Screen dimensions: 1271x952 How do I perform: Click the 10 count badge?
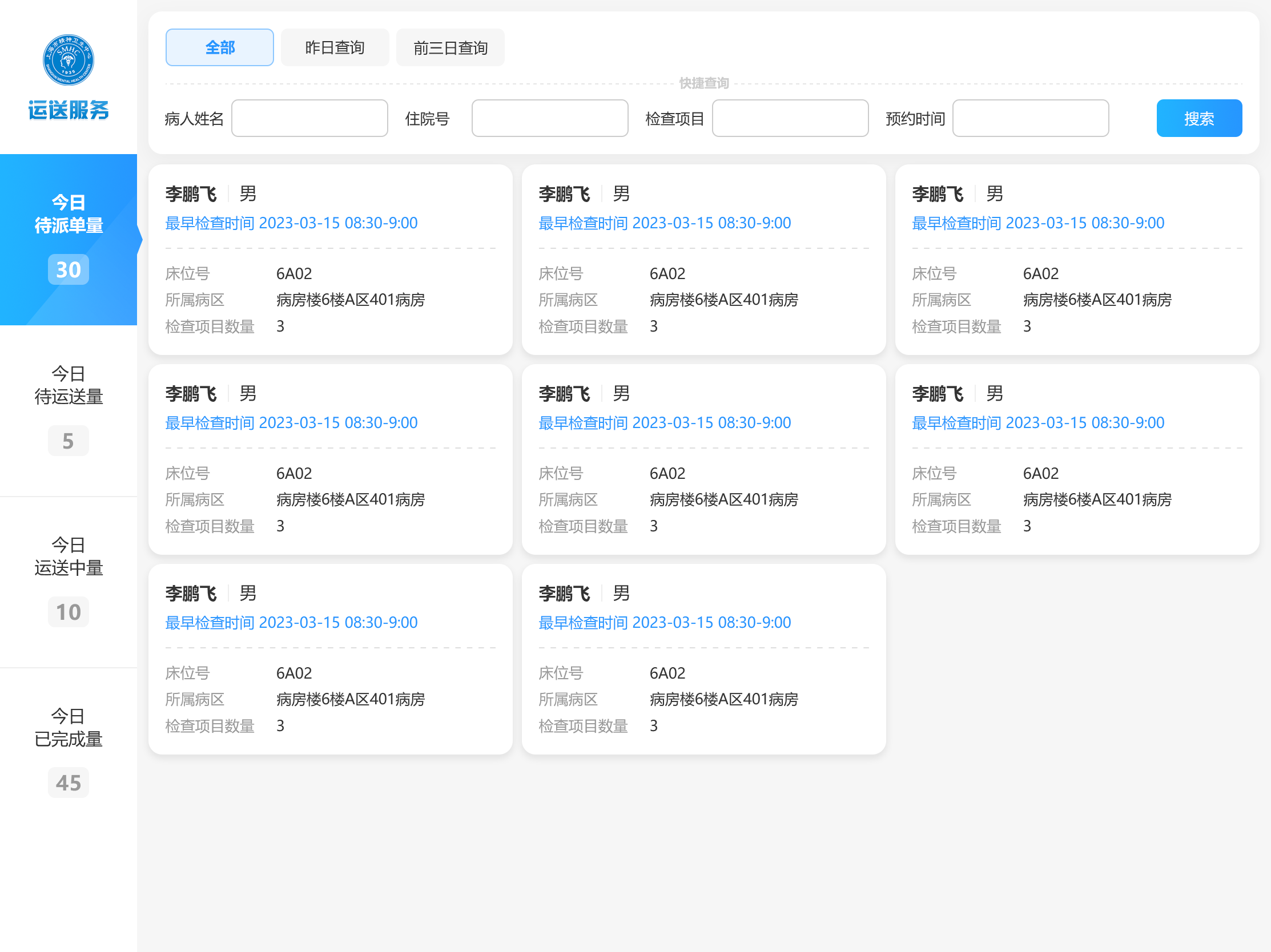click(69, 611)
